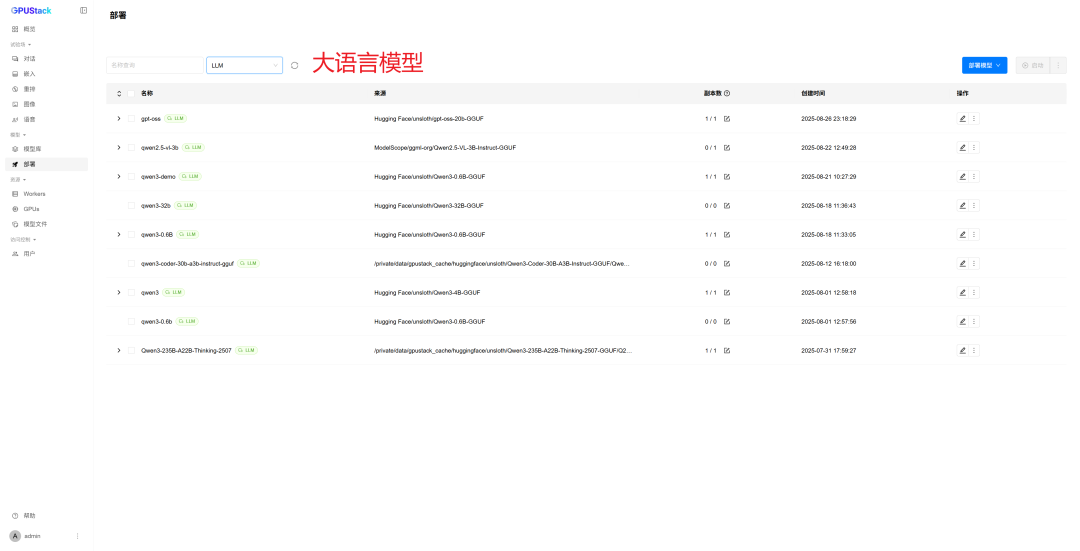Edit replica count for qwen2.5-vl-3b

point(727,147)
